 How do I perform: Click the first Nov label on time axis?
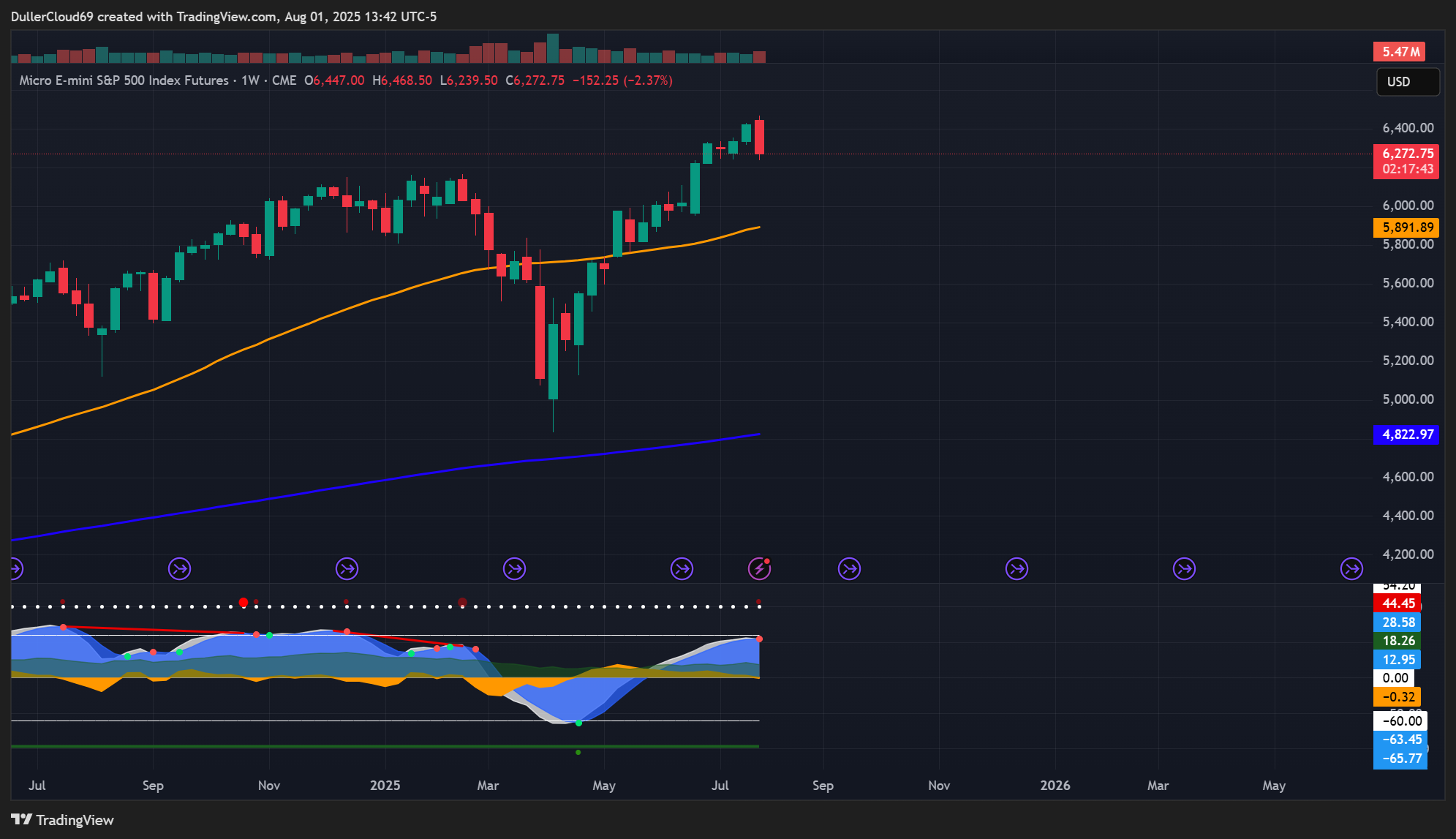tap(269, 786)
